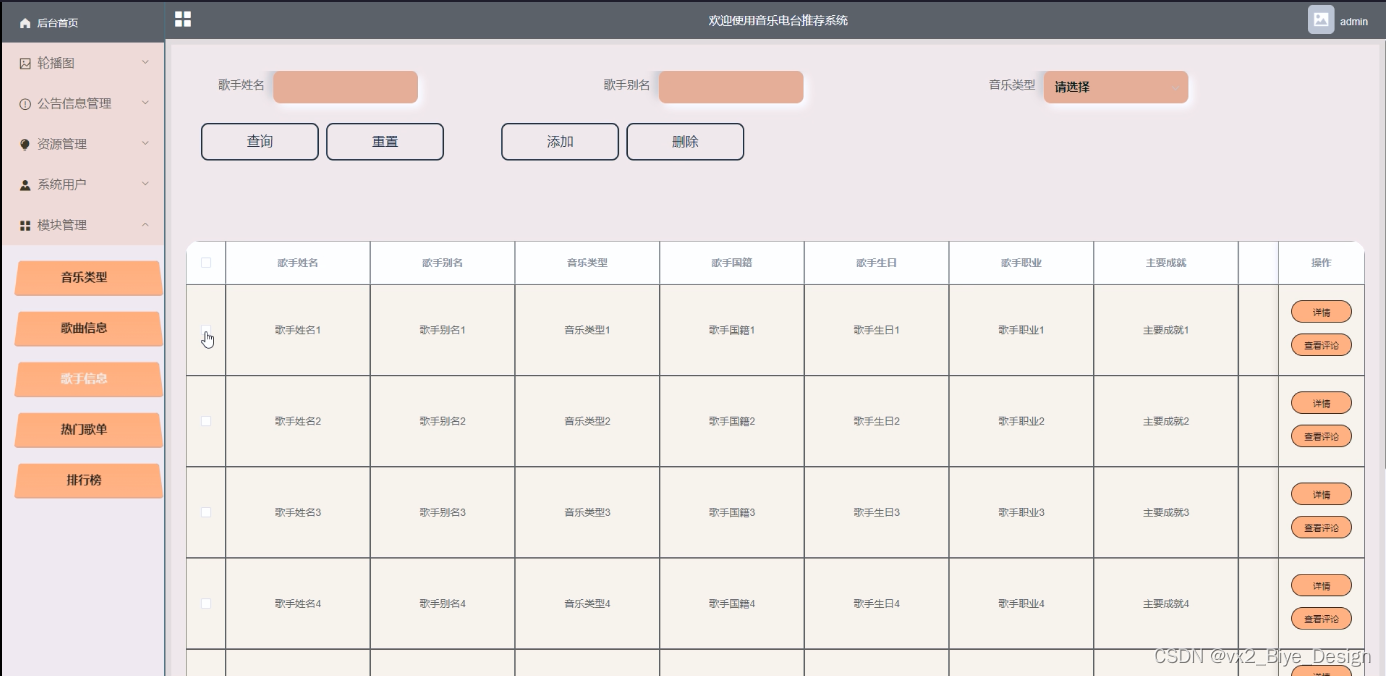
Task: Click the 歌手生日1 cell
Action: point(876,330)
